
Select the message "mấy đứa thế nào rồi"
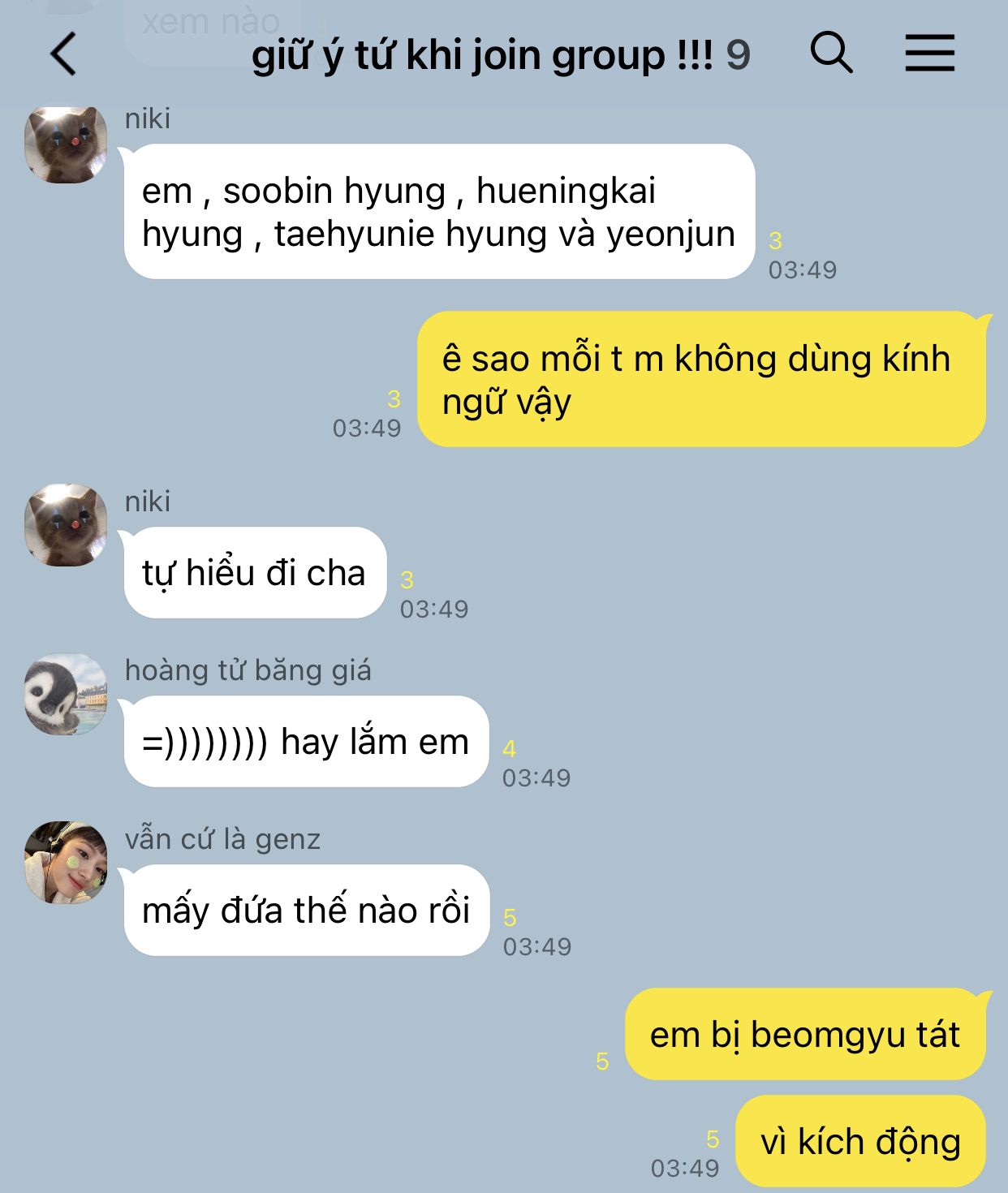pos(306,911)
